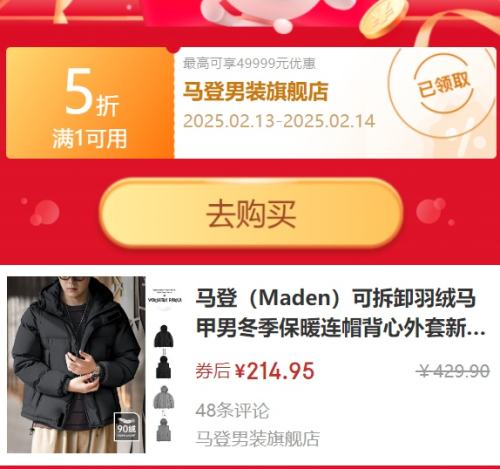
Task: Click the gold coin decoration in the banner
Action: click(x=384, y=18)
